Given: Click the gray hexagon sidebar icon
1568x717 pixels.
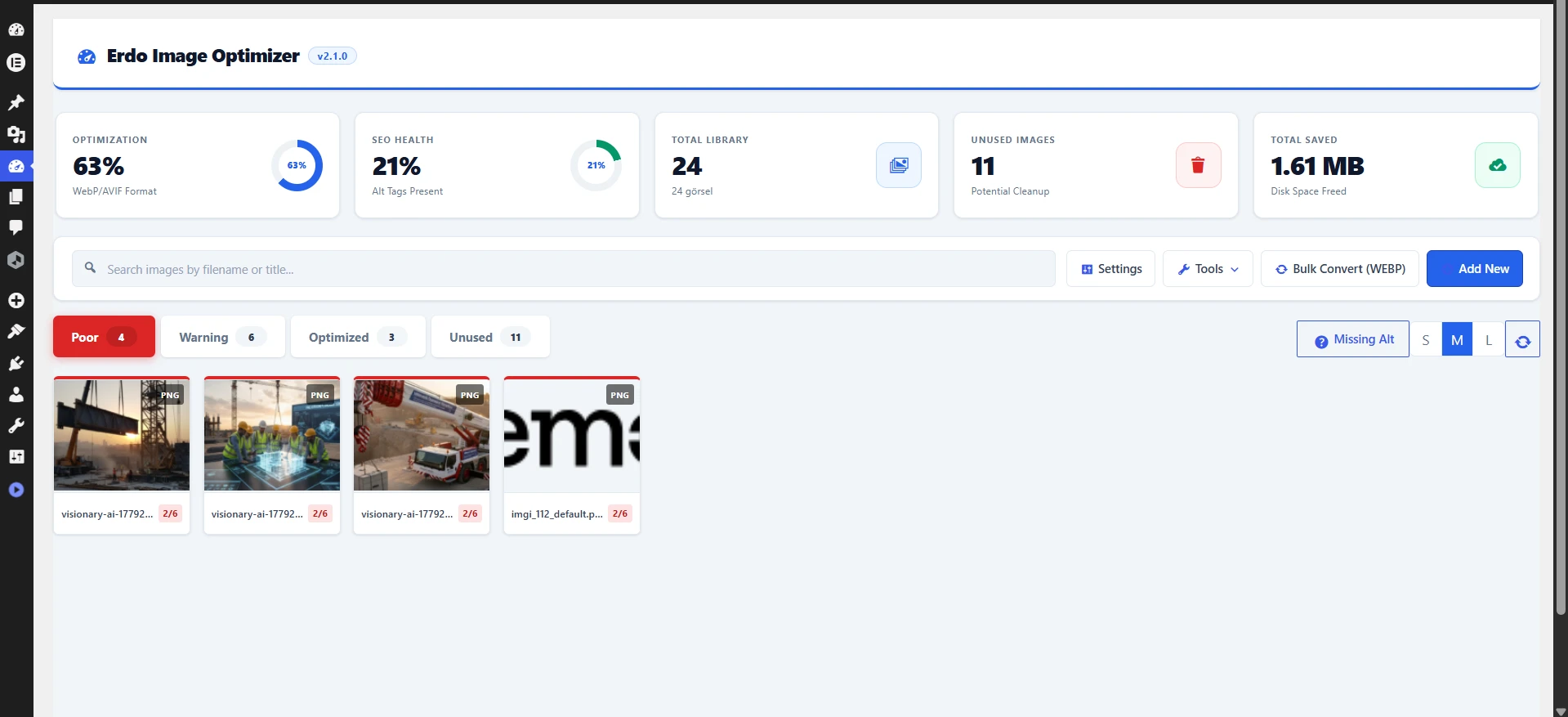Looking at the screenshot, I should pos(16,260).
